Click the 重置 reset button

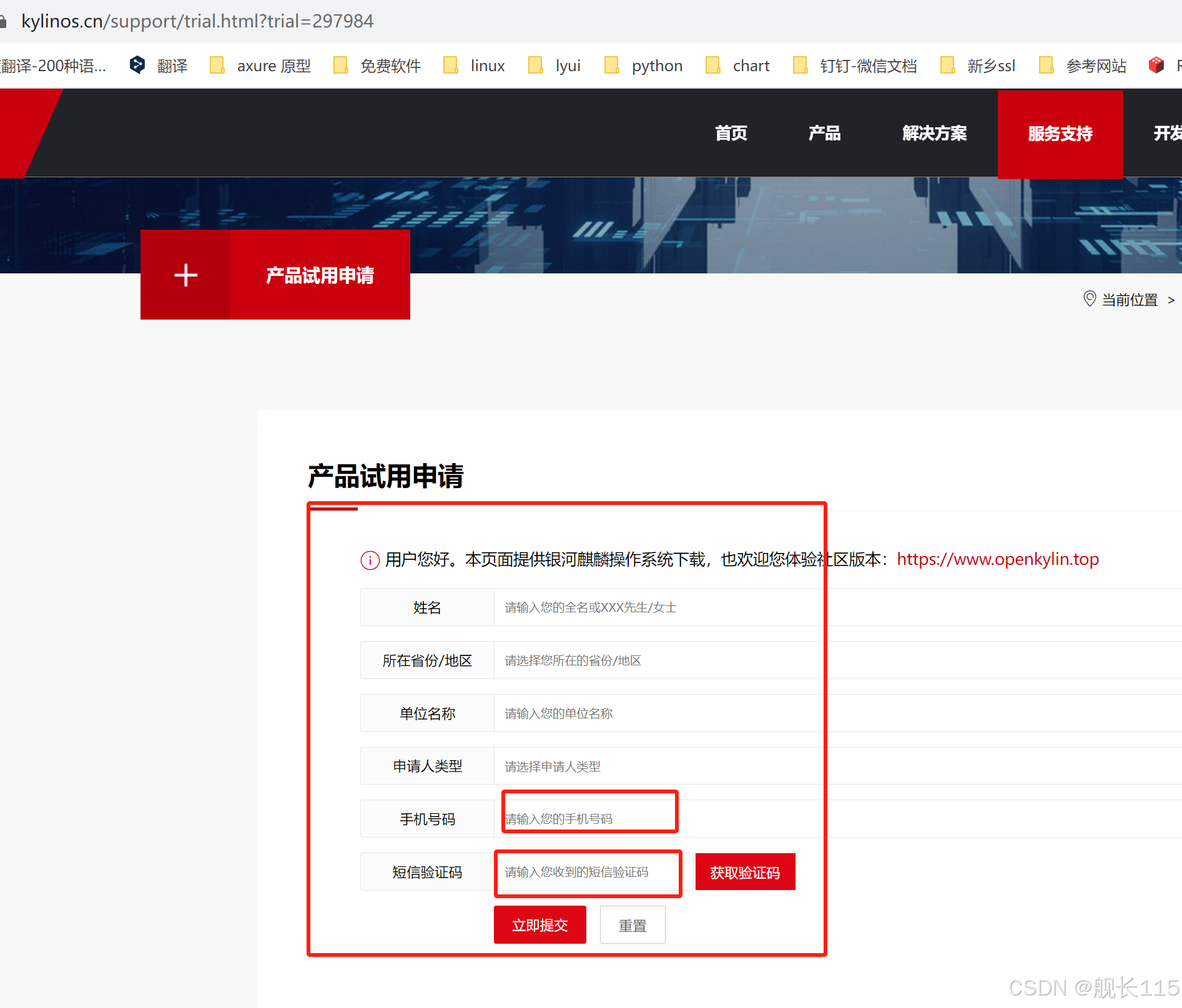coord(633,925)
